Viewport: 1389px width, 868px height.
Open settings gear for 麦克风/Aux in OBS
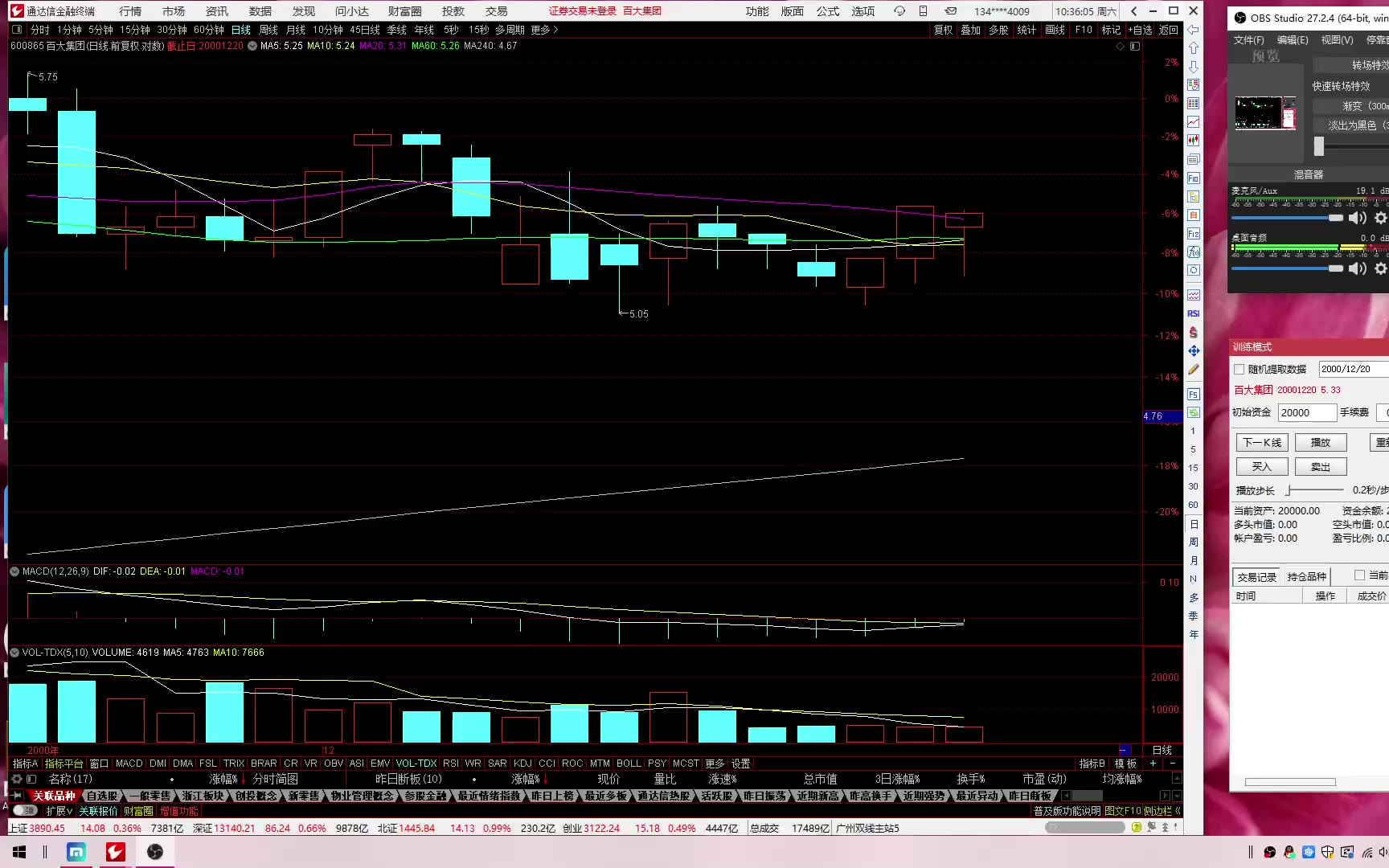1380,218
